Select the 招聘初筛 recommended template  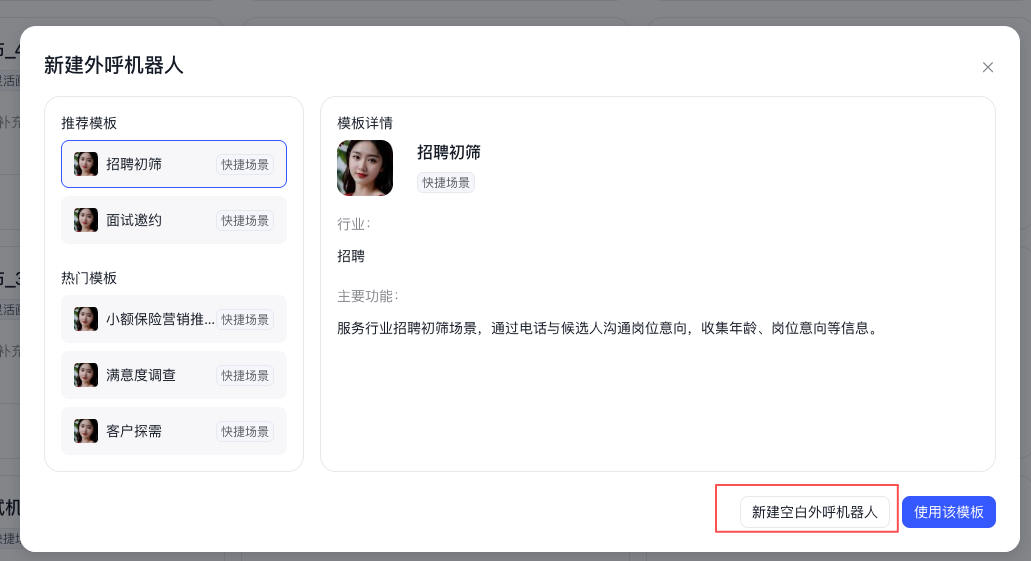click(x=134, y=164)
